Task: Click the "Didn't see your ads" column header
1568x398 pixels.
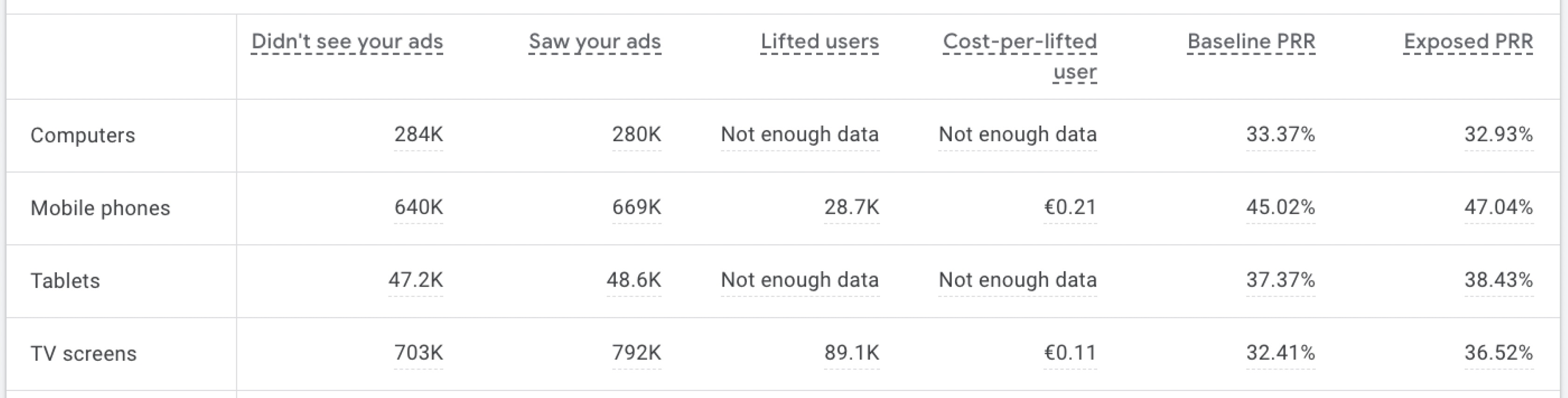Action: point(347,41)
